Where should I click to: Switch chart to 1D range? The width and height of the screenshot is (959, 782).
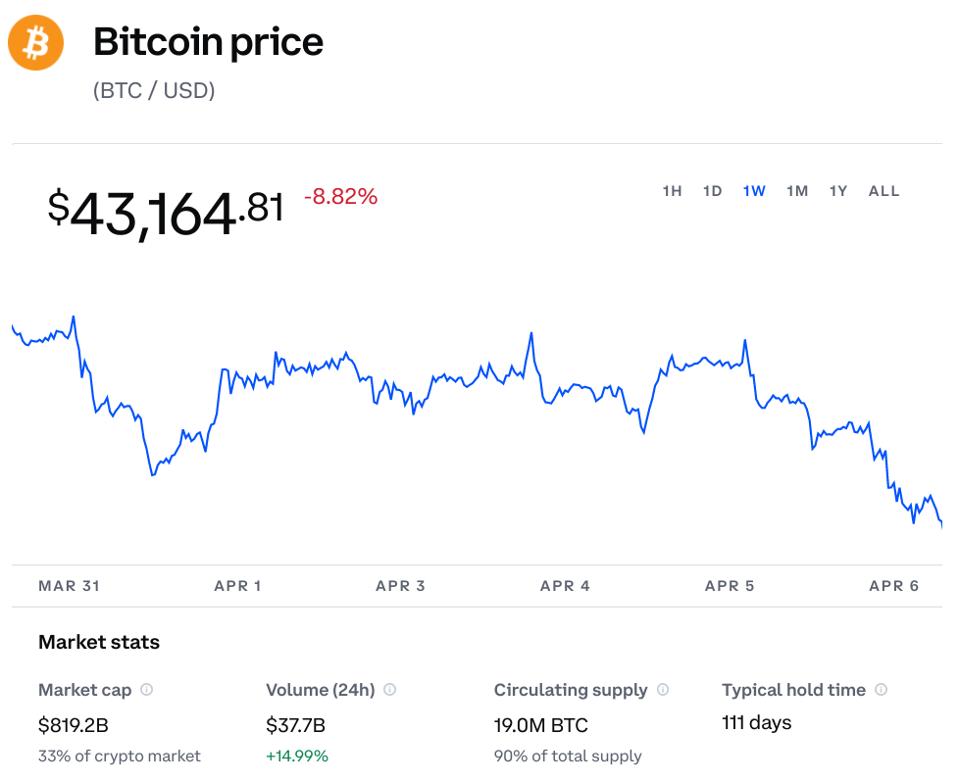click(x=712, y=191)
